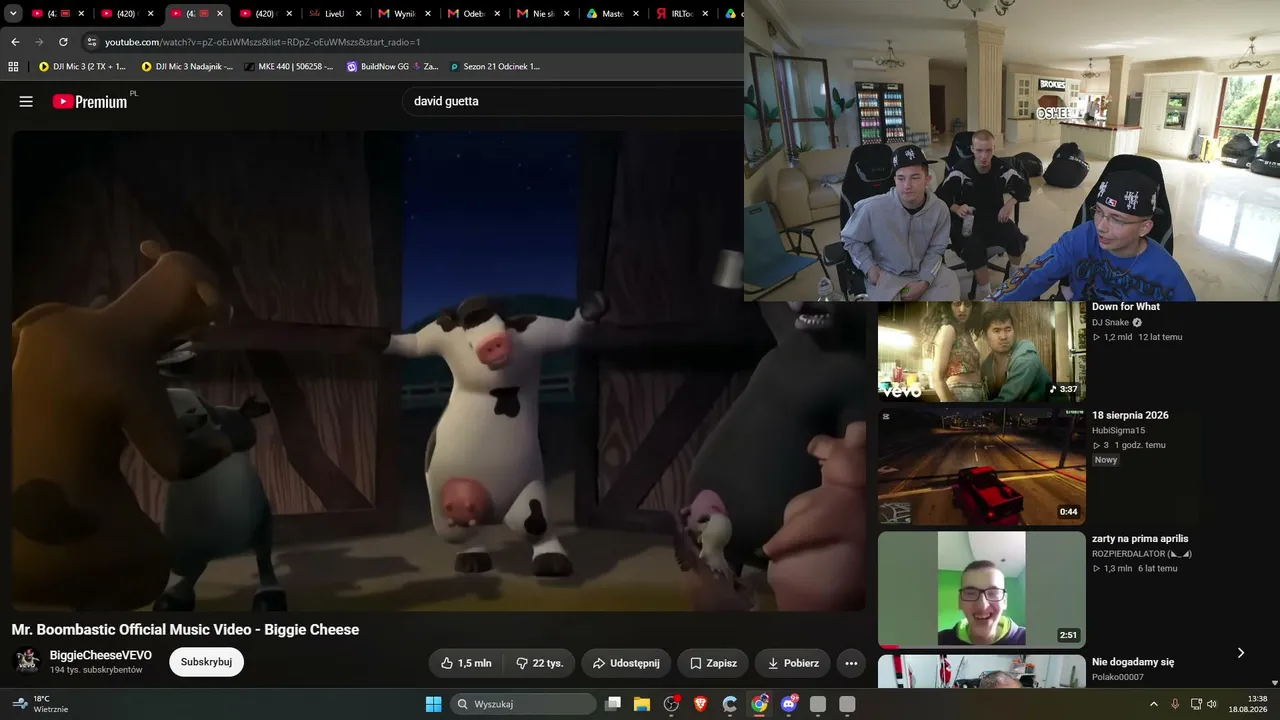Select the 'zarty na prima aprilis' title
This screenshot has height=720, width=1280.
coord(1140,538)
